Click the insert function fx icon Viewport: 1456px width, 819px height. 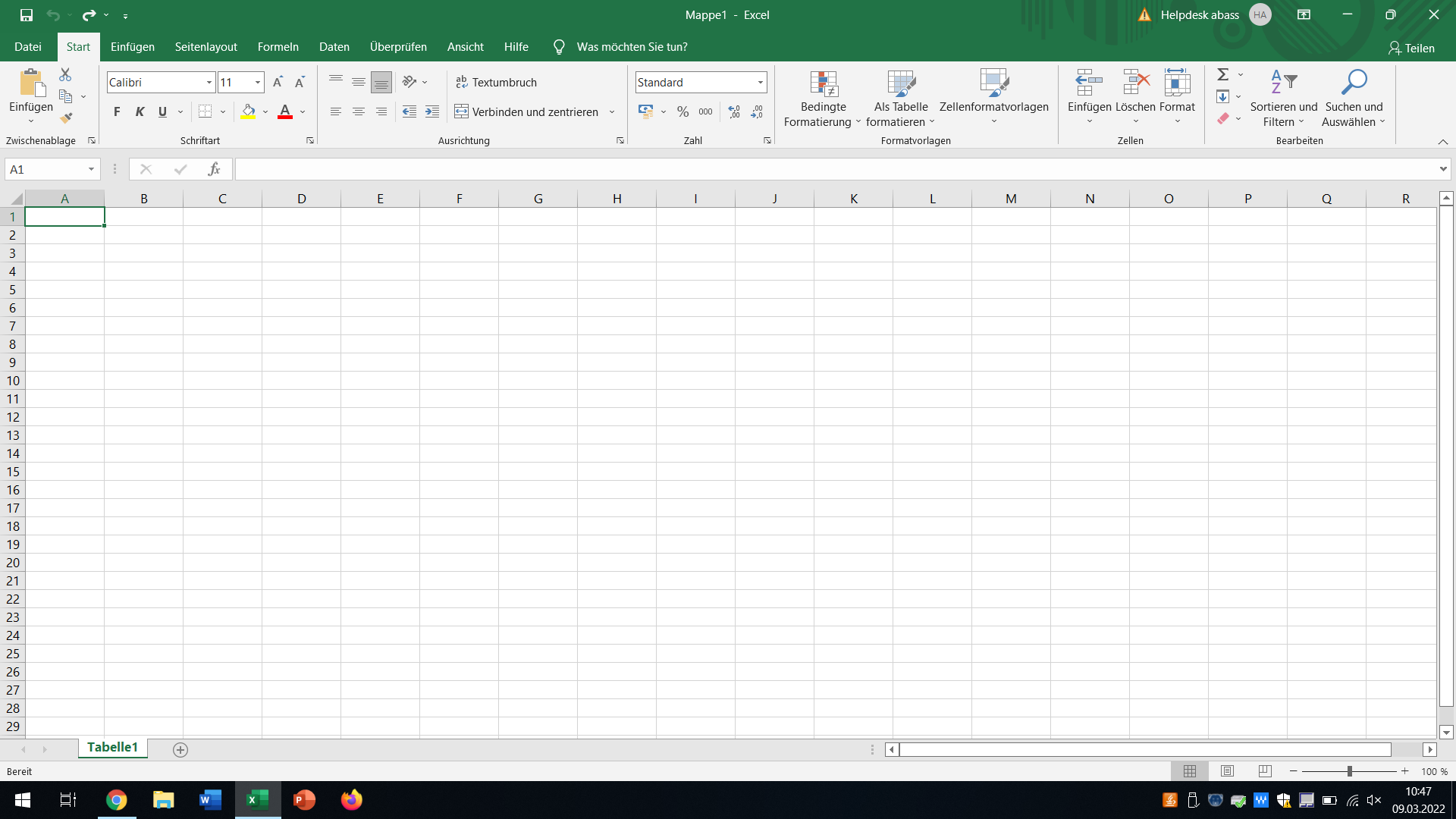pos(214,169)
